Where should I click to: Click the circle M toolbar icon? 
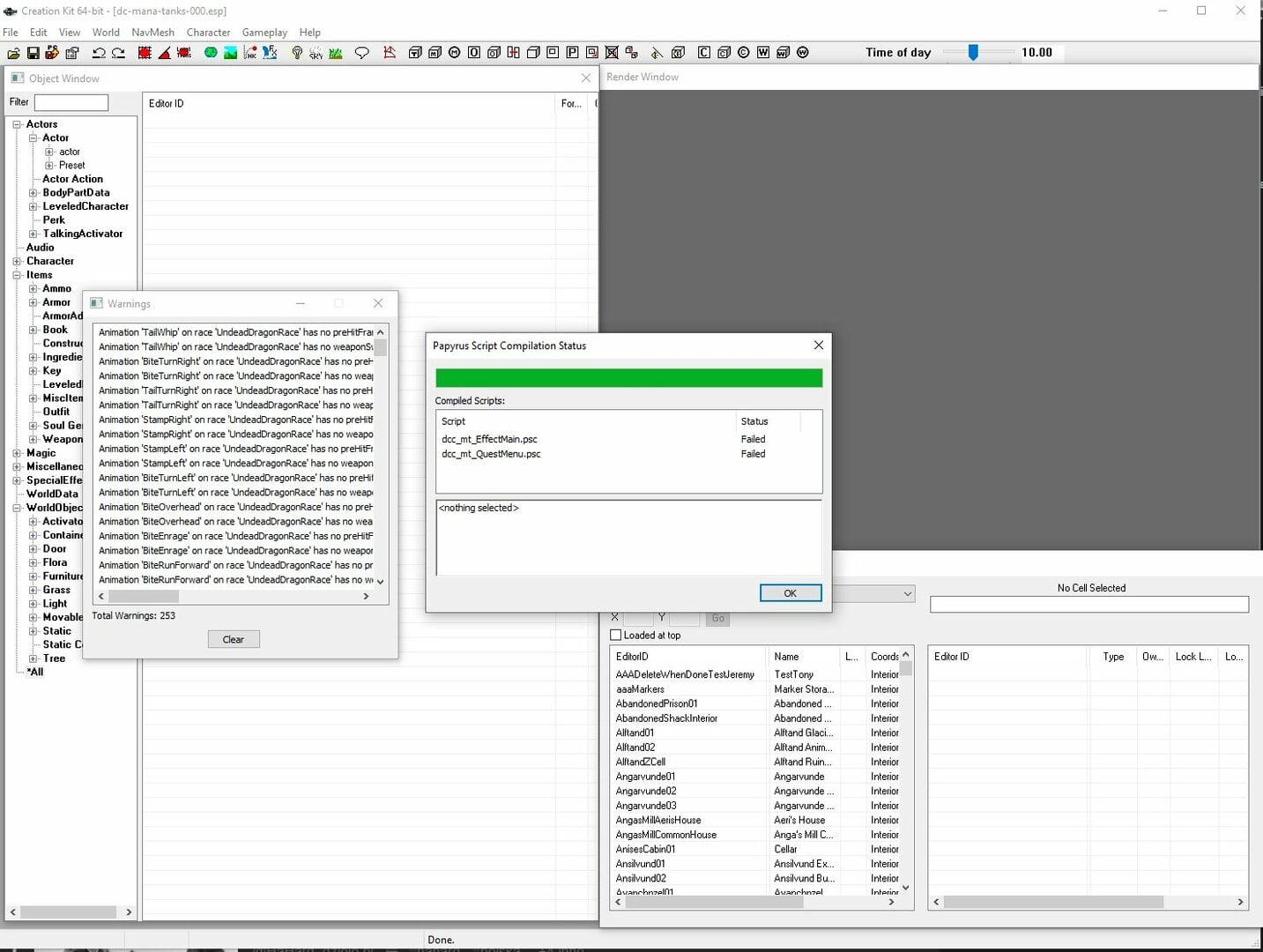pos(454,53)
